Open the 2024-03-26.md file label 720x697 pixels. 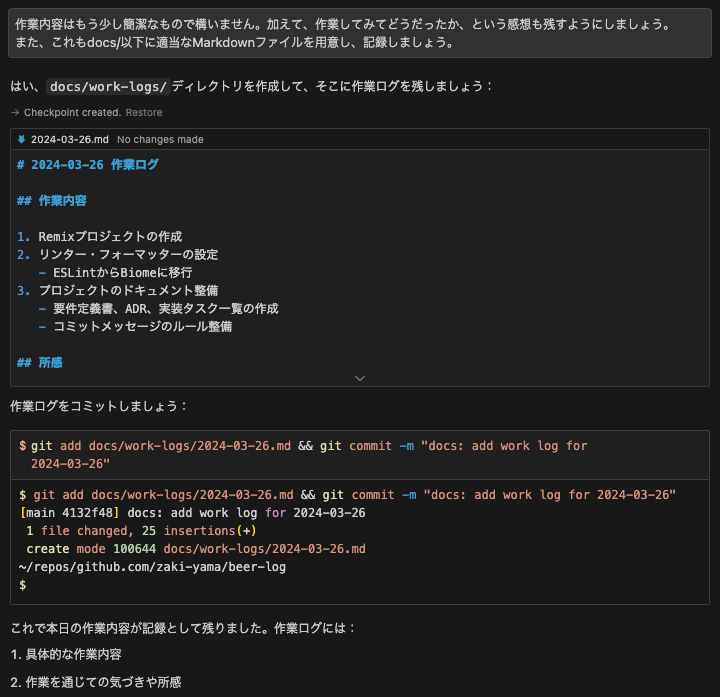(70, 140)
